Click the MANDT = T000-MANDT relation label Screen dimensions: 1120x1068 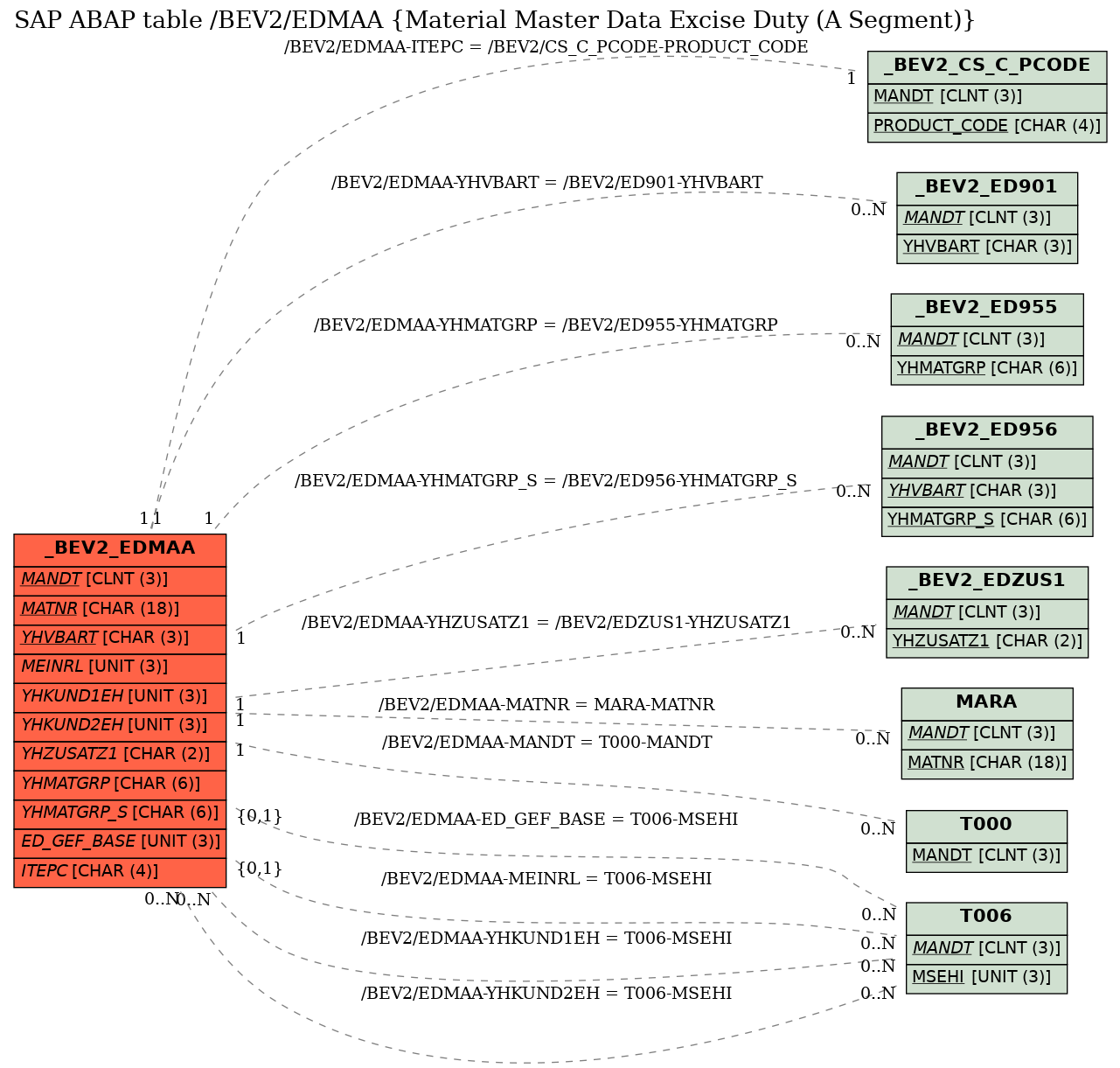(x=547, y=743)
